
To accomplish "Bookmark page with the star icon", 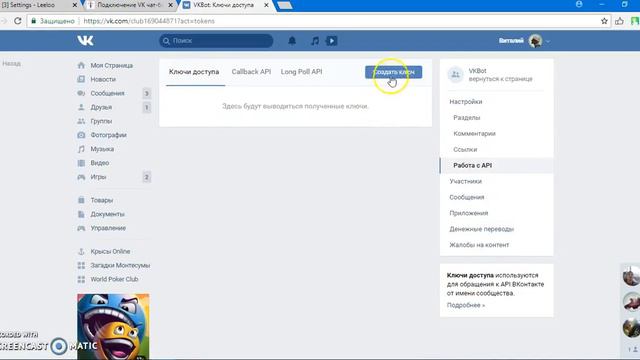I will (604, 21).
